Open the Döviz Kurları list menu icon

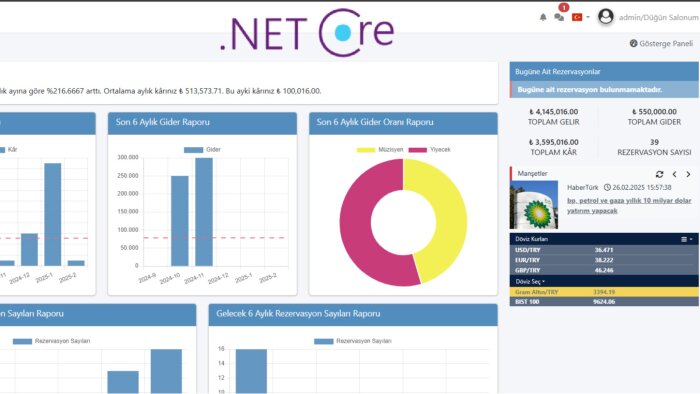pos(684,239)
